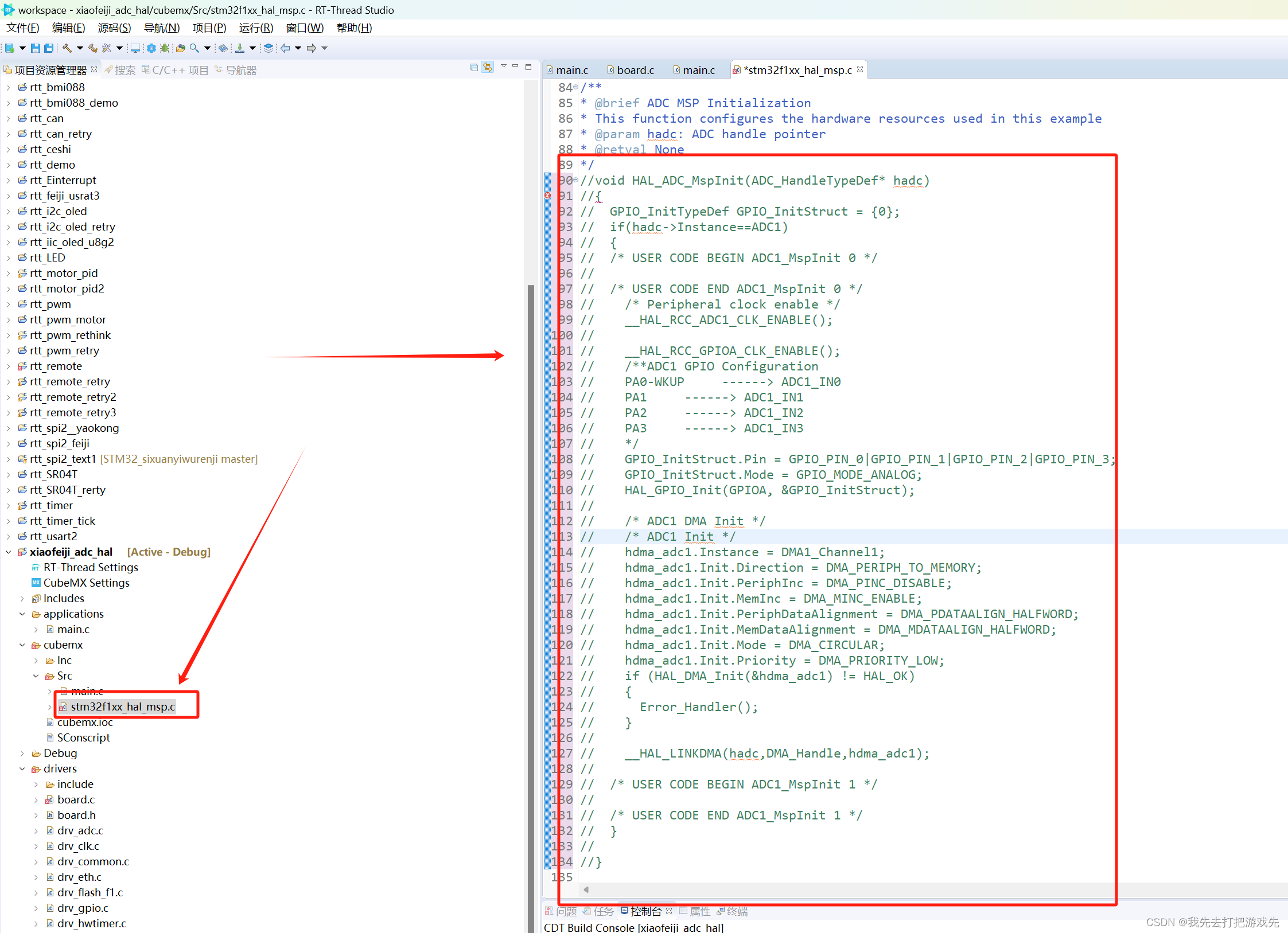Click the Save file toolbar icon
This screenshot has width=1288, height=933.
(x=36, y=48)
